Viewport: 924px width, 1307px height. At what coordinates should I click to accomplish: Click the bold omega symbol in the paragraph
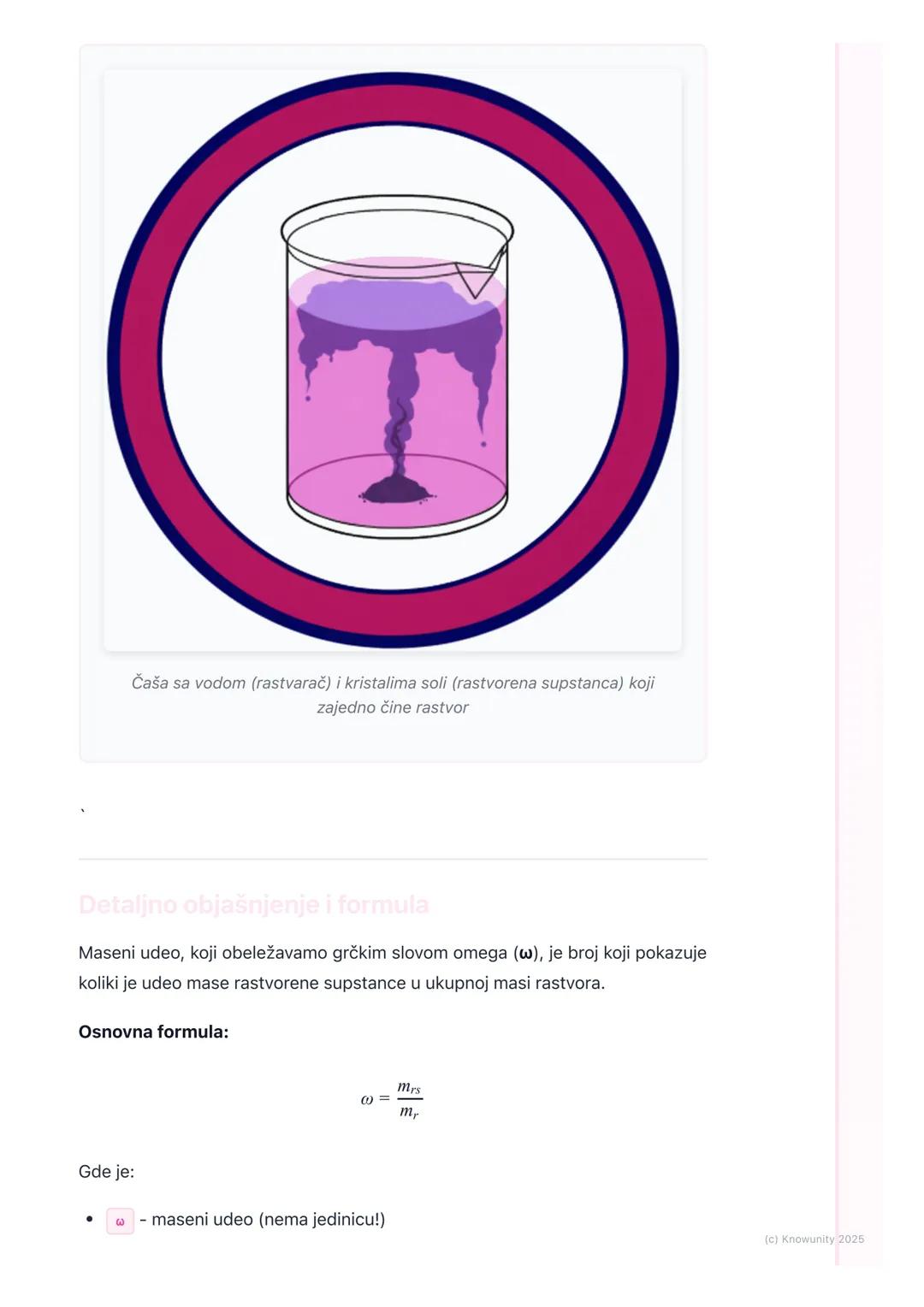click(x=525, y=953)
